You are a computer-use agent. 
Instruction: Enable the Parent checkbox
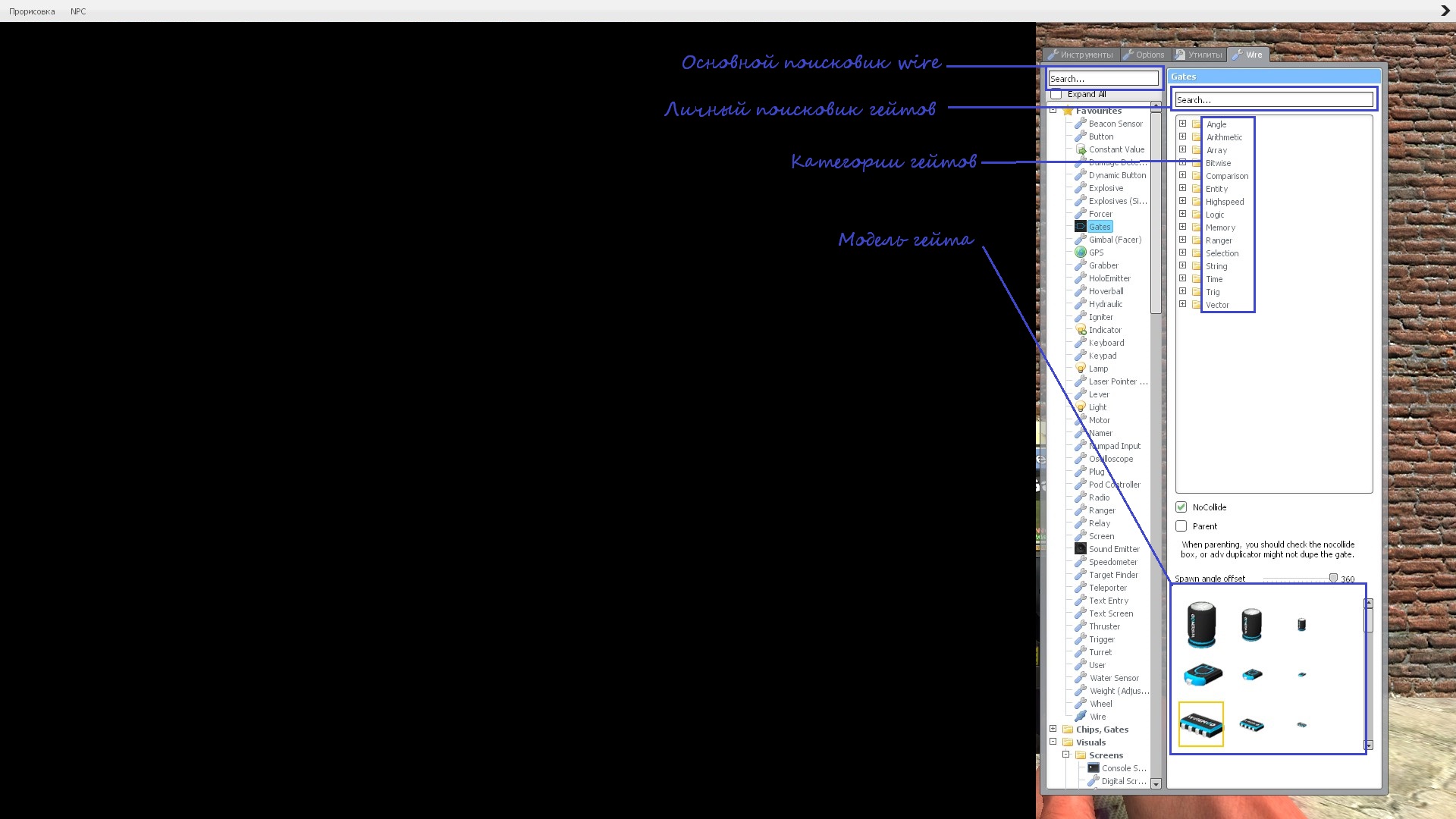point(1181,526)
